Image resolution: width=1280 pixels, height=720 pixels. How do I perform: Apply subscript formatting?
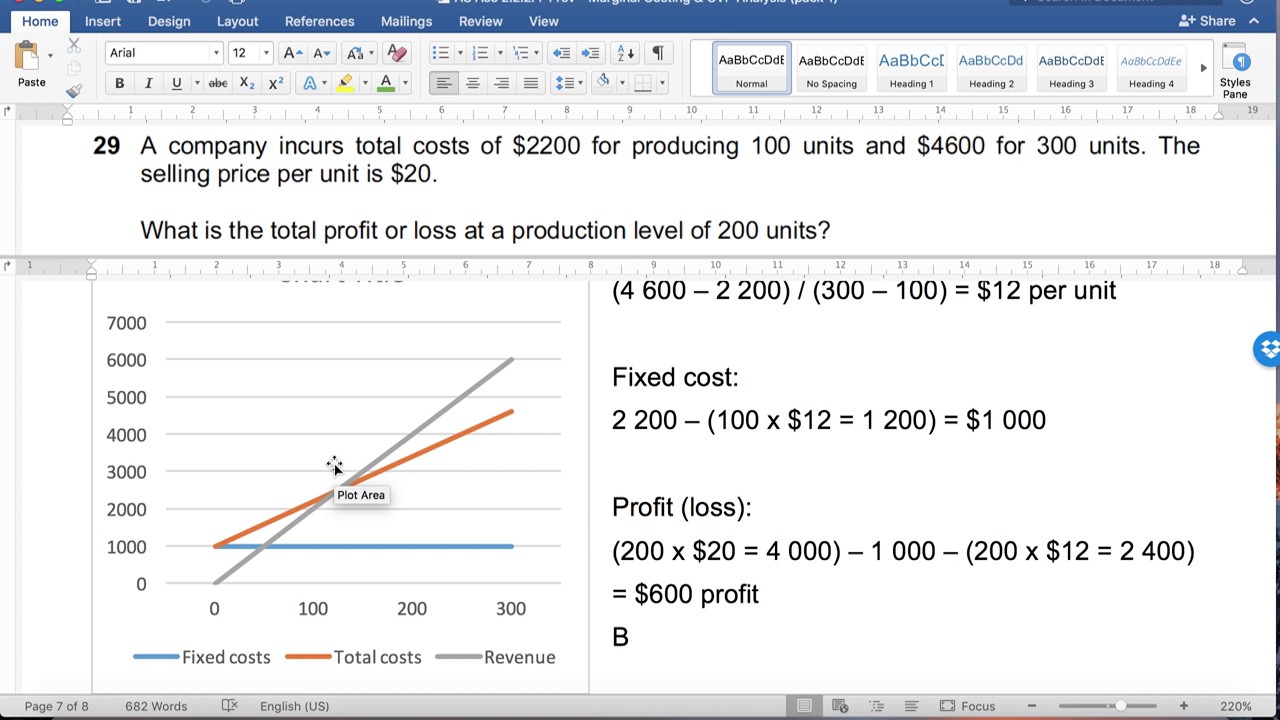click(247, 83)
